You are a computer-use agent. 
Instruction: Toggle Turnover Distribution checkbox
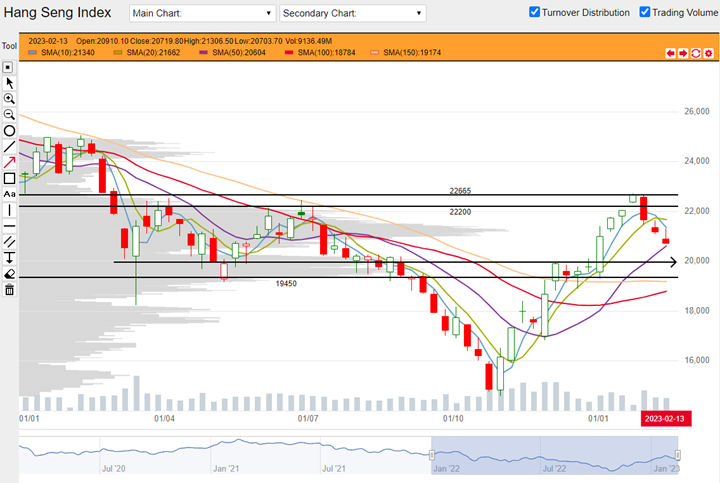pyautogui.click(x=534, y=12)
